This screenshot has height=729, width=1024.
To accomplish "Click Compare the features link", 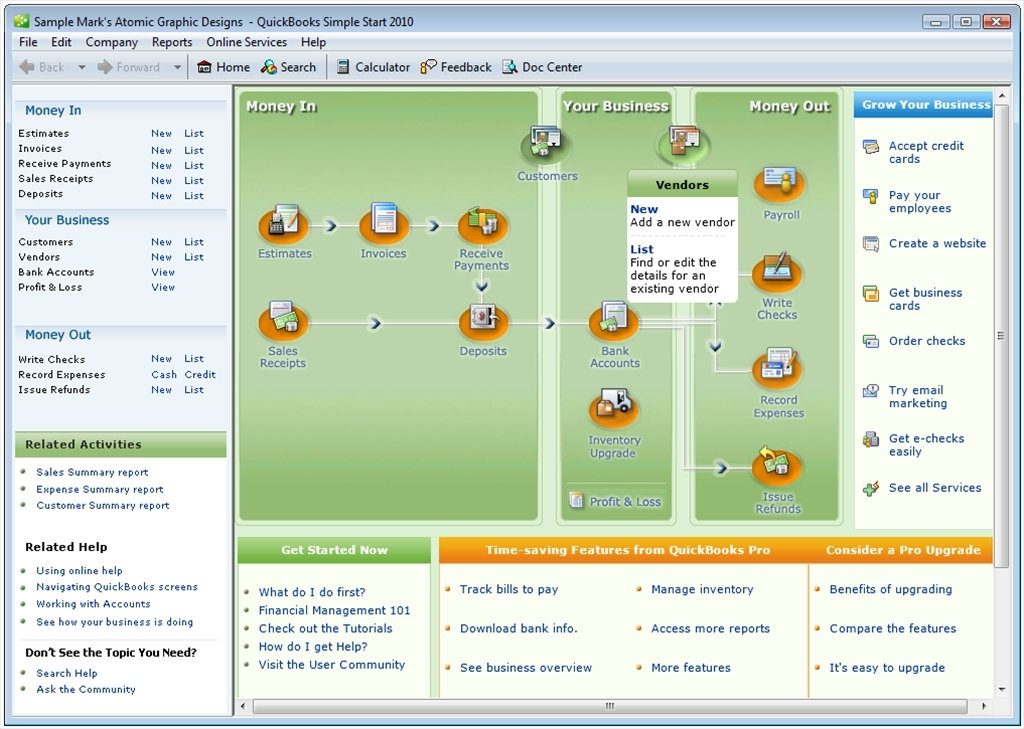I will (x=893, y=628).
